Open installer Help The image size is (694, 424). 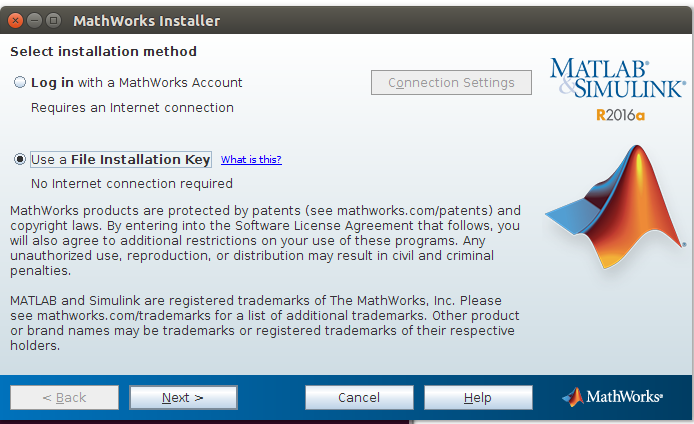tap(478, 397)
